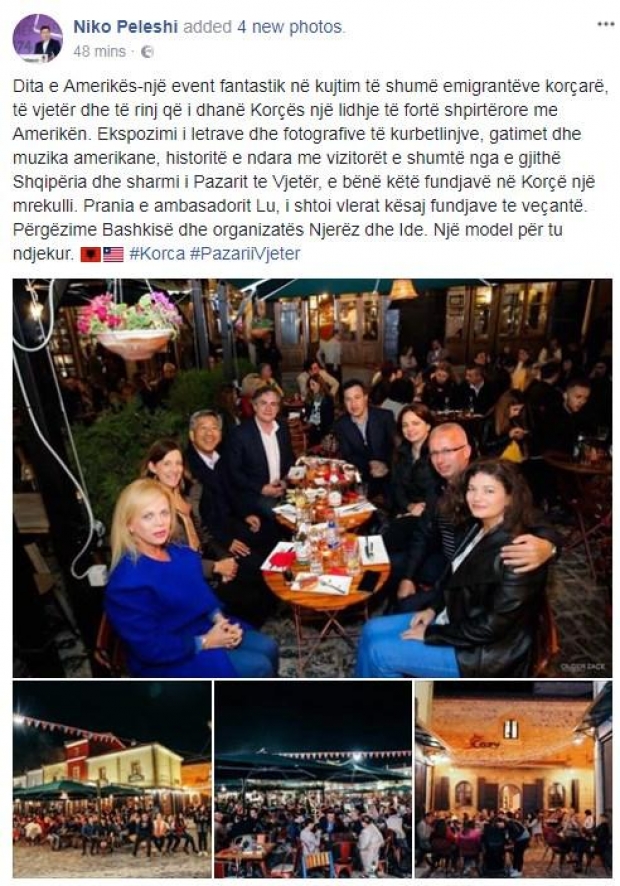Open Niko Peleshi's profile picture
The width and height of the screenshot is (620, 886).
37,38
